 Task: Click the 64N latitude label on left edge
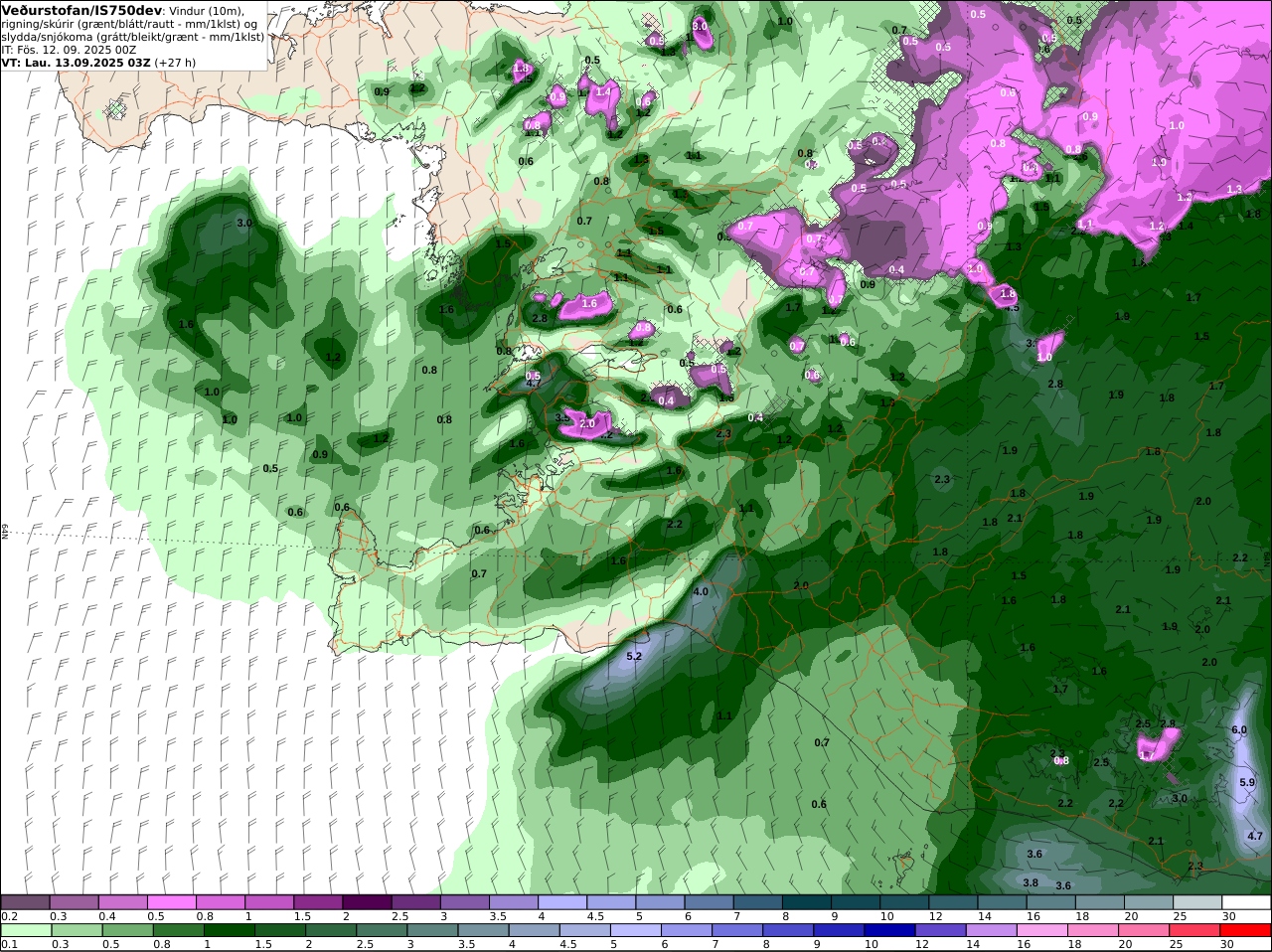4,532
